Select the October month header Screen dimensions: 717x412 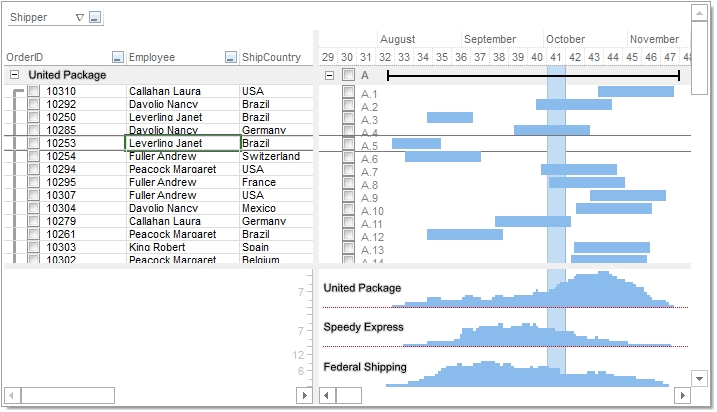tap(565, 39)
